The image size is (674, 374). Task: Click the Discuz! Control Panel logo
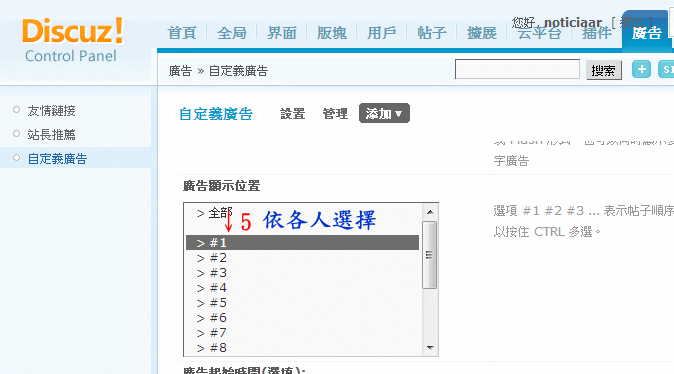coord(73,40)
